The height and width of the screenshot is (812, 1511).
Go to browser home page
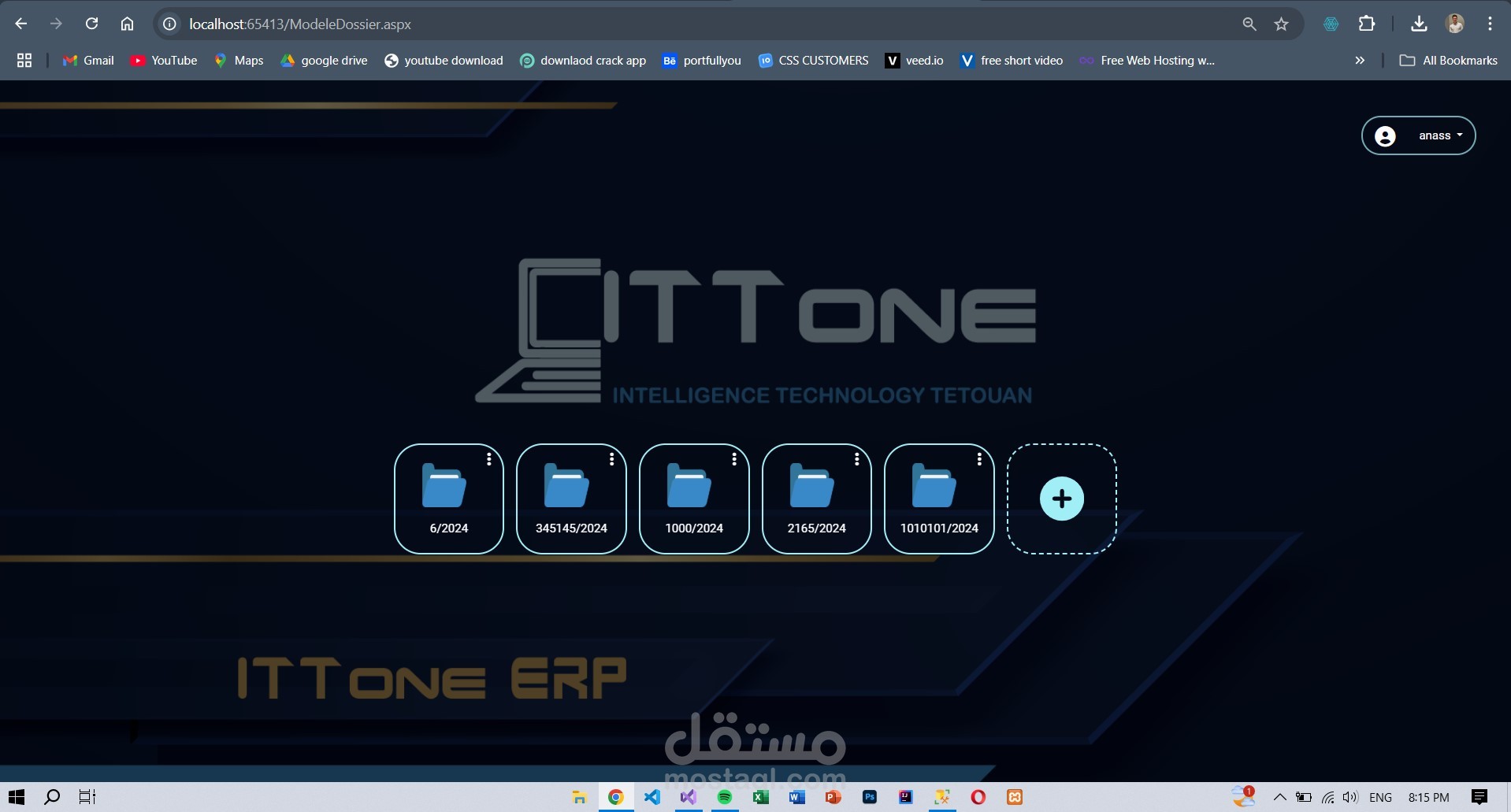click(x=127, y=24)
